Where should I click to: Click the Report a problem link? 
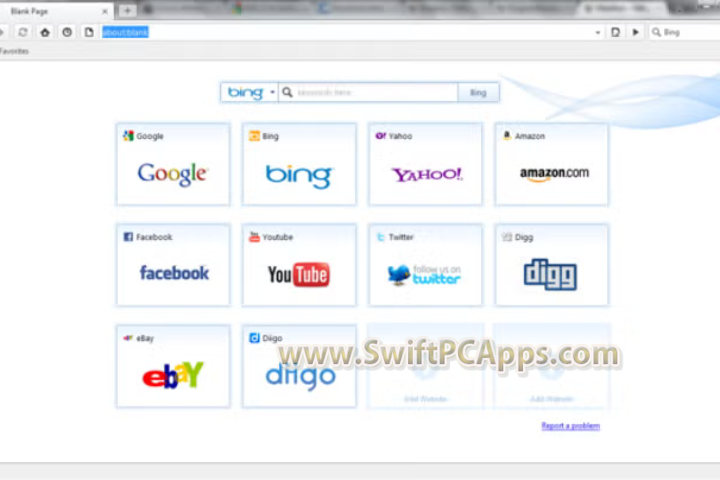[570, 426]
